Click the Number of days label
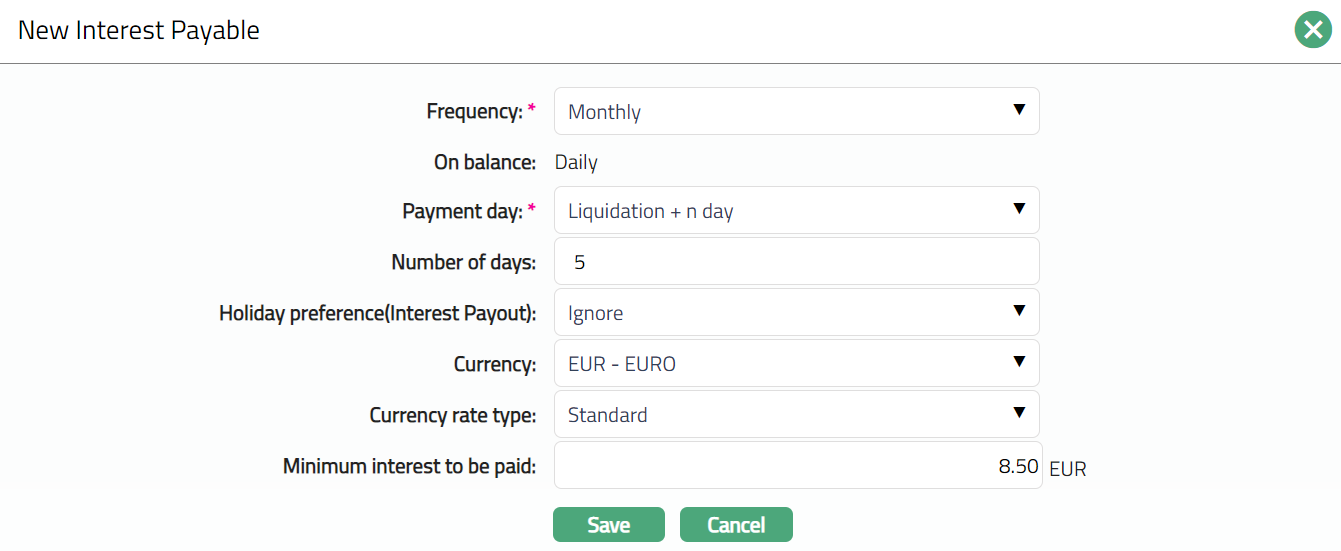The width and height of the screenshot is (1341, 551). point(463,263)
